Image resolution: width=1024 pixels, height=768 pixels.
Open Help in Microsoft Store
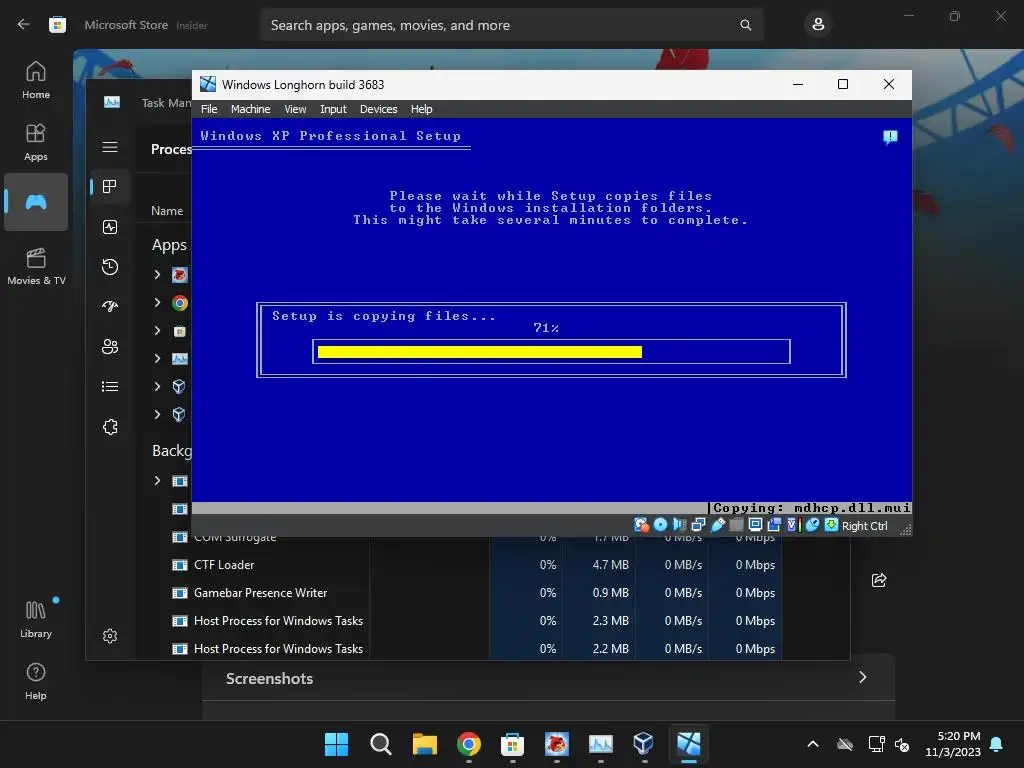(36, 681)
